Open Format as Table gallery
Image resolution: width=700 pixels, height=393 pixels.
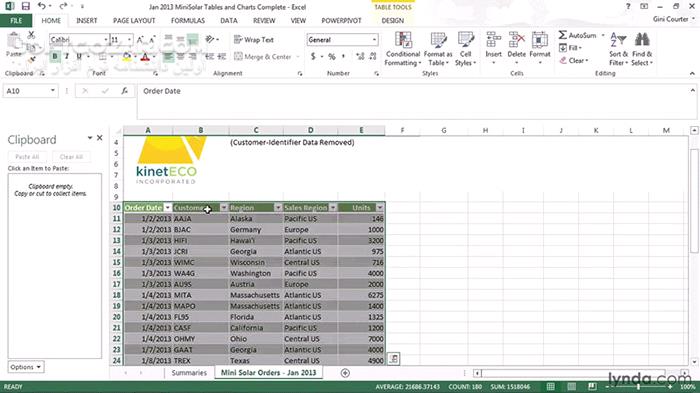(x=438, y=49)
